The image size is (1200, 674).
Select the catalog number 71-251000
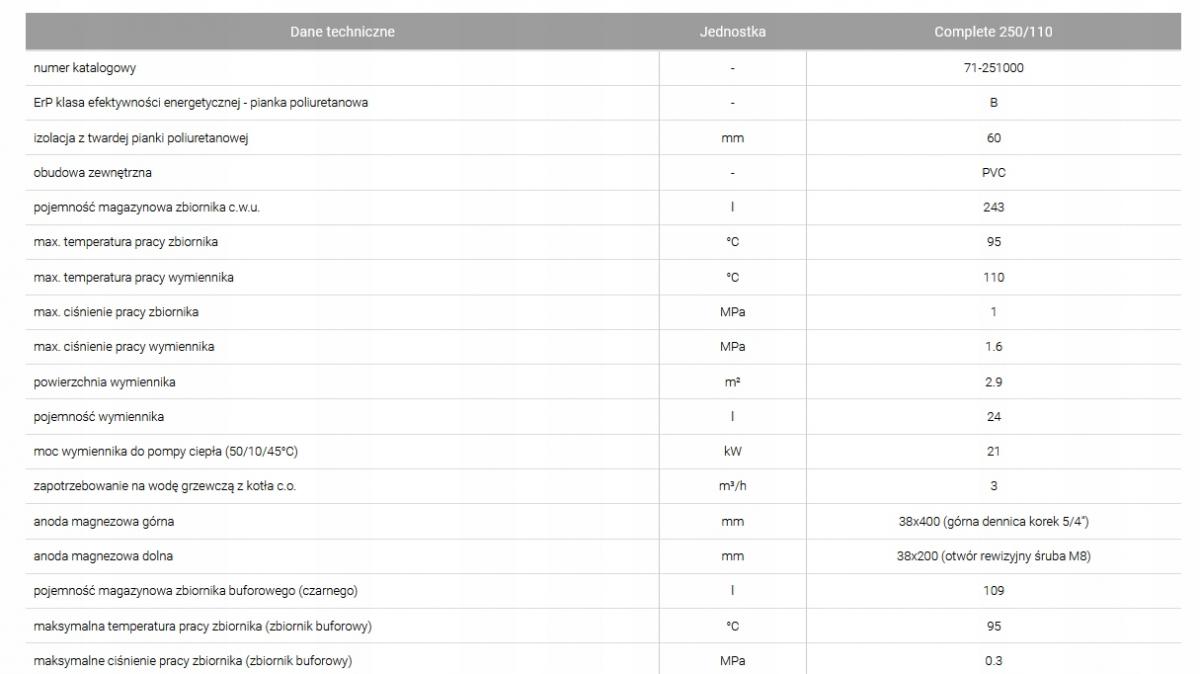(x=993, y=68)
